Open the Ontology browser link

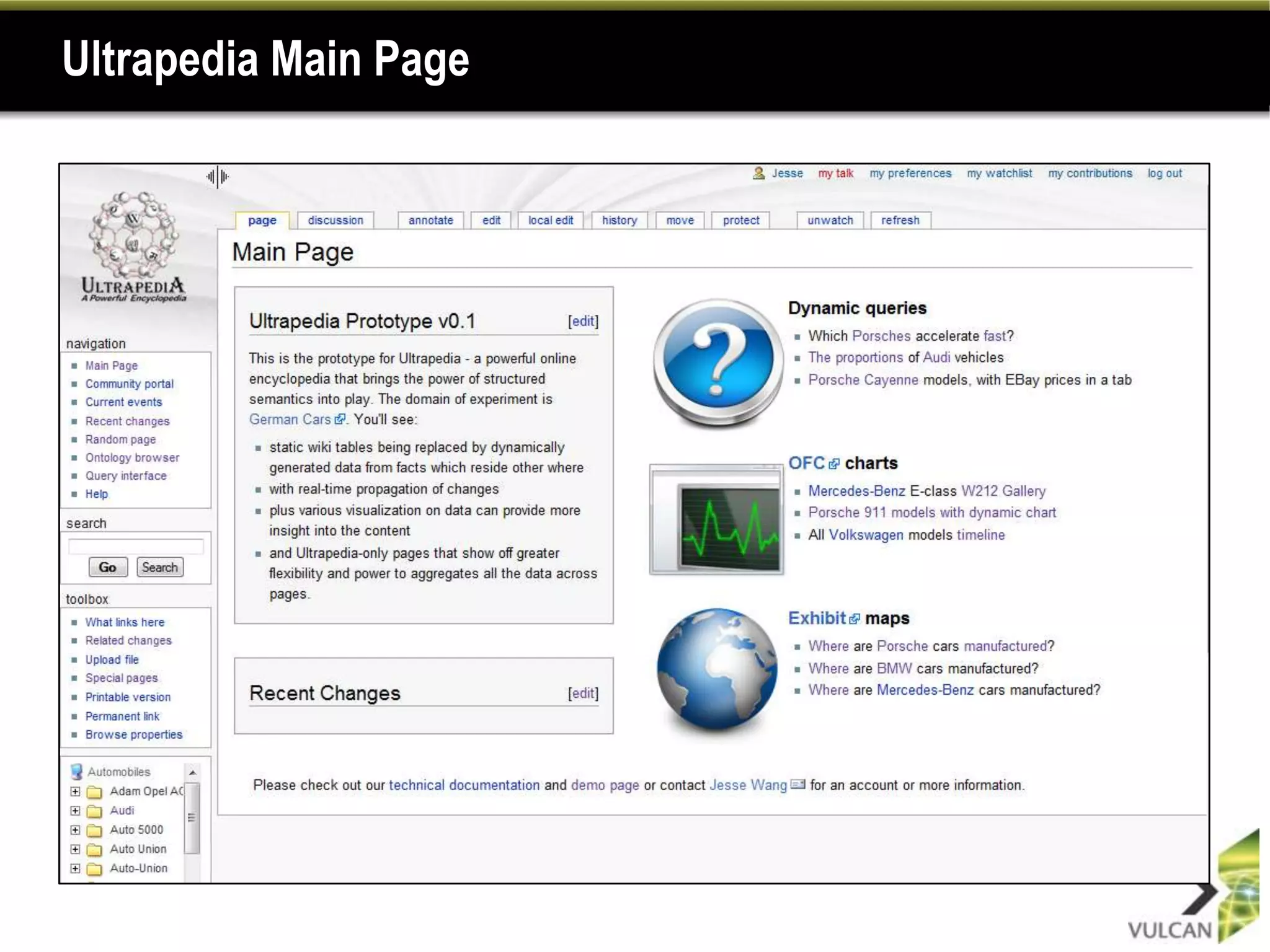click(x=132, y=458)
